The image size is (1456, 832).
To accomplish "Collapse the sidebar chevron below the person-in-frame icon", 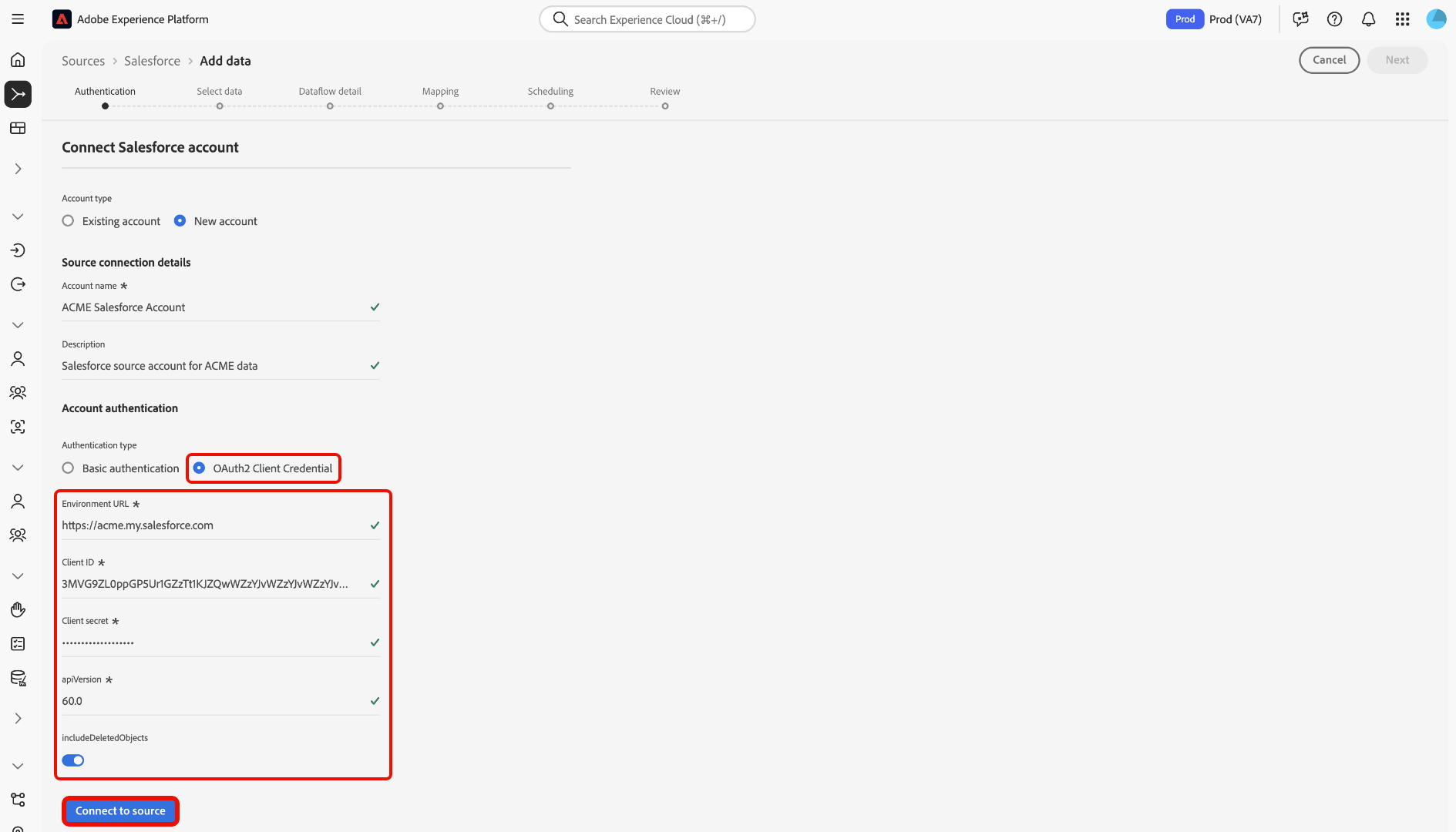I will pyautogui.click(x=18, y=468).
